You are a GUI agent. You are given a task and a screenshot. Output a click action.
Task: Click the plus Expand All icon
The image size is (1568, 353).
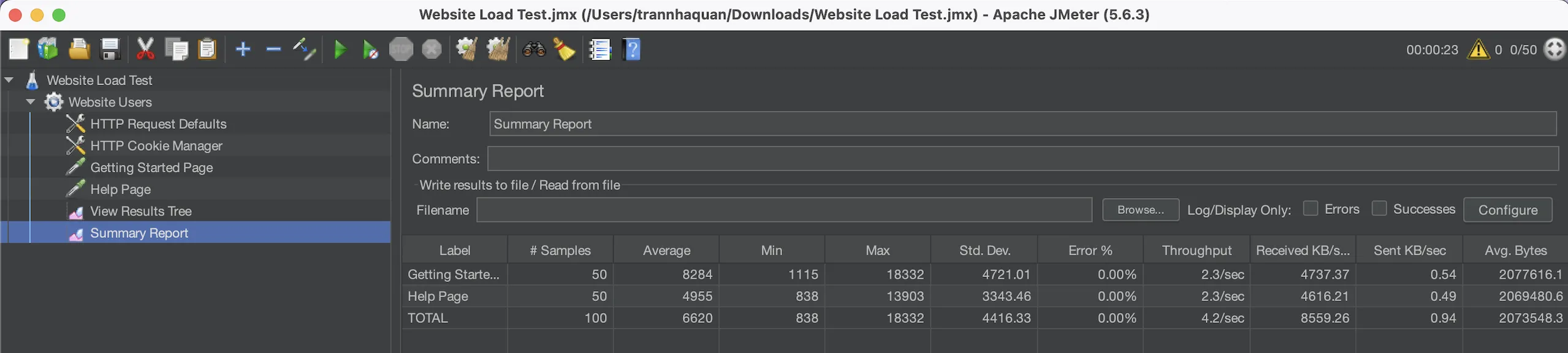[243, 50]
